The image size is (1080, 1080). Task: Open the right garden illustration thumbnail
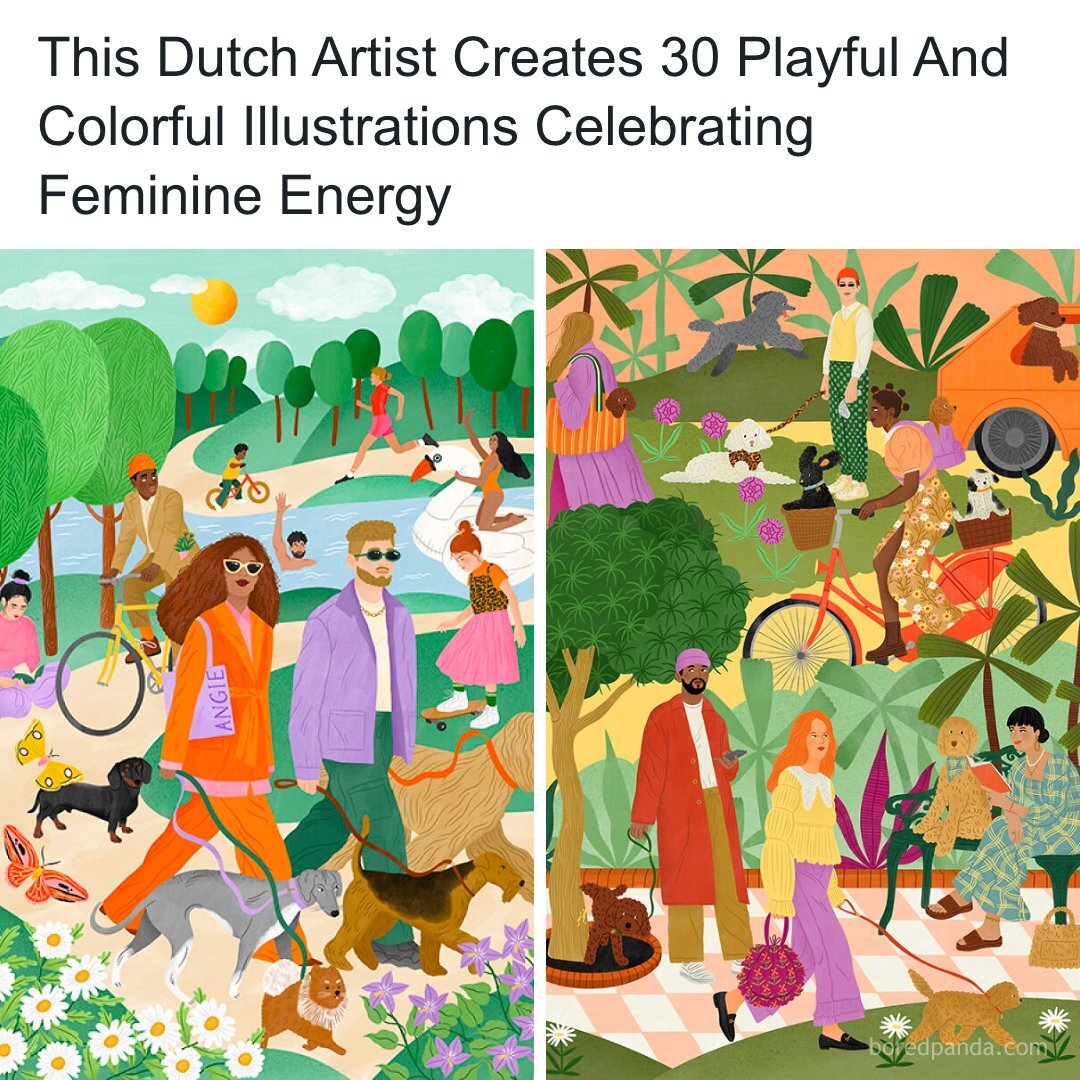pyautogui.click(x=813, y=664)
